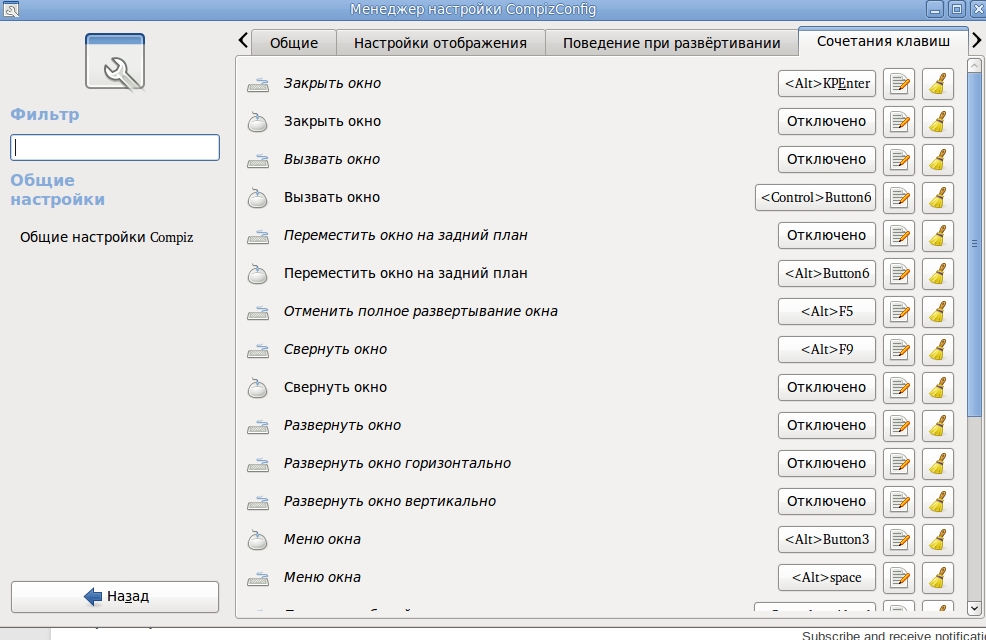Open Поведение при развёртывании tab
The image size is (986, 640).
pyautogui.click(x=671, y=43)
